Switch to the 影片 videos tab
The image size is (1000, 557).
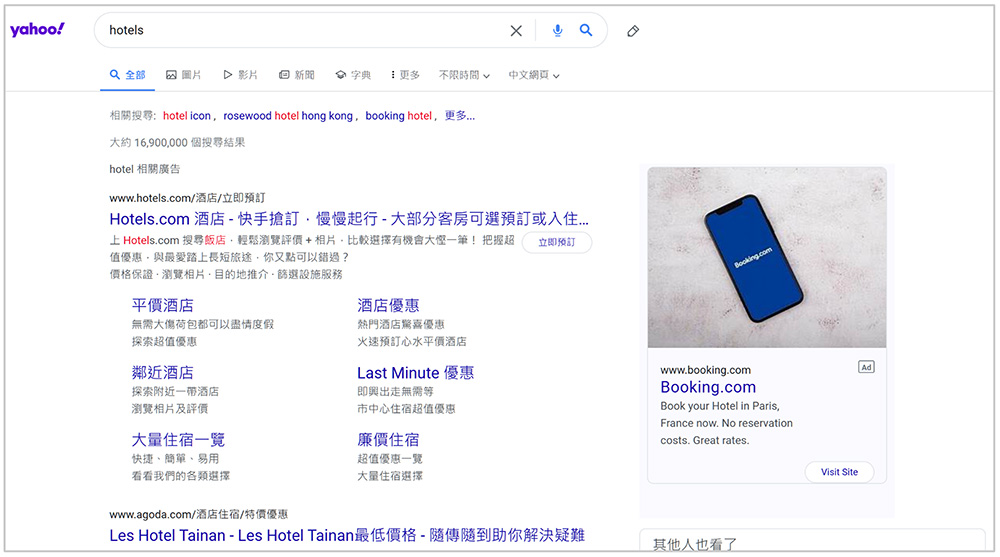240,75
